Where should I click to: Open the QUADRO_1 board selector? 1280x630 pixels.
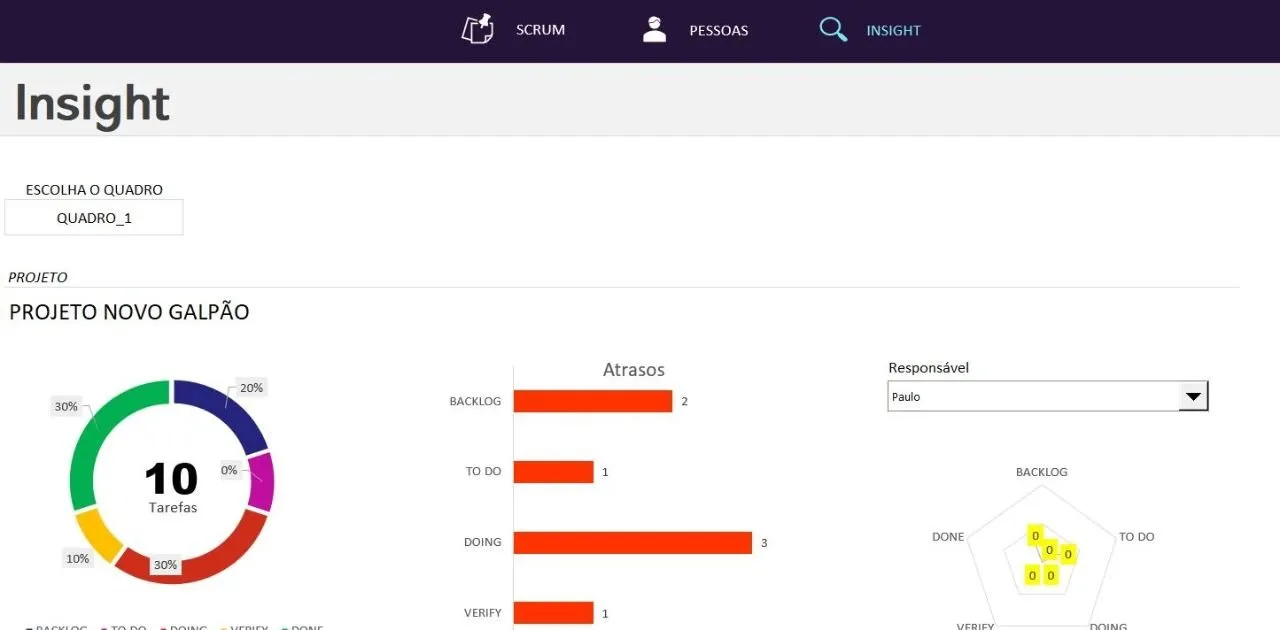point(94,218)
